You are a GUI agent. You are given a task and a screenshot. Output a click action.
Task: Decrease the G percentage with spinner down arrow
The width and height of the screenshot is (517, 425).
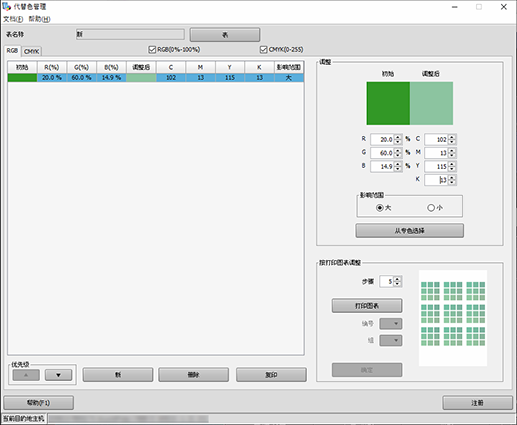397,155
